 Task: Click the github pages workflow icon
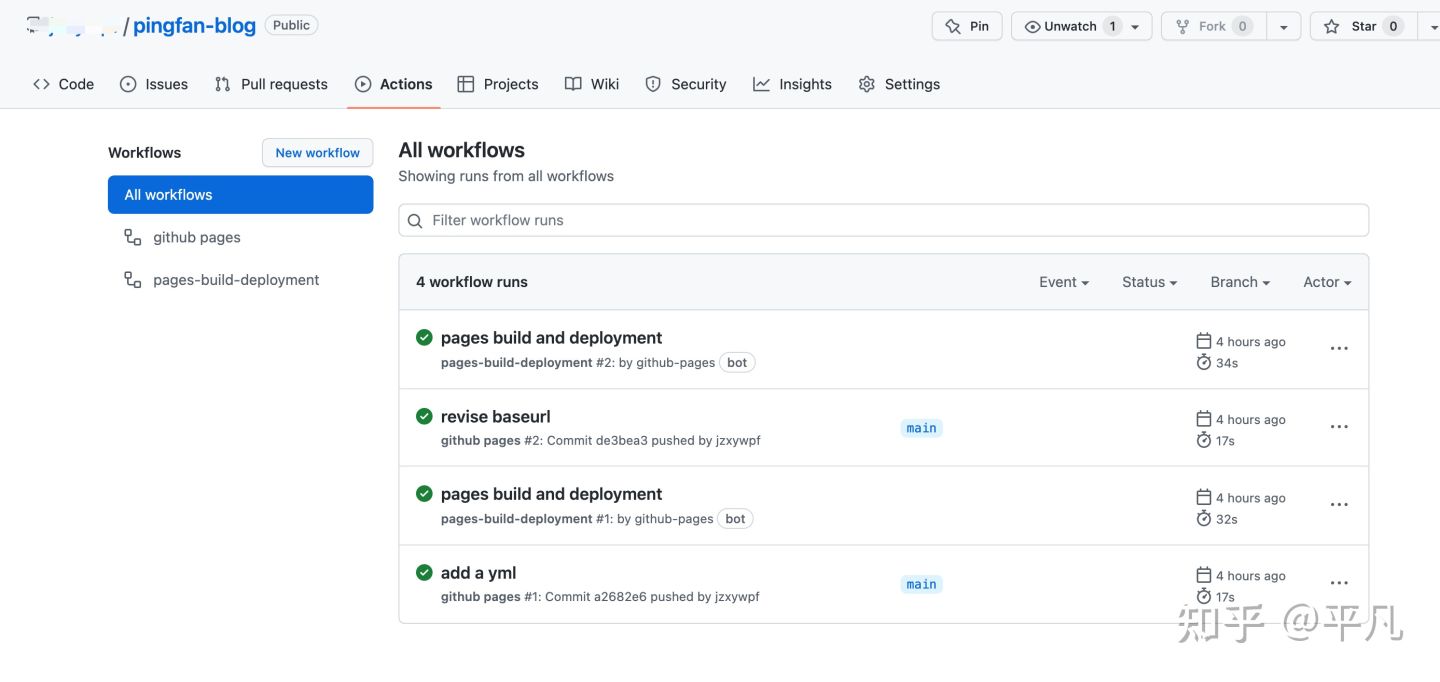(132, 237)
